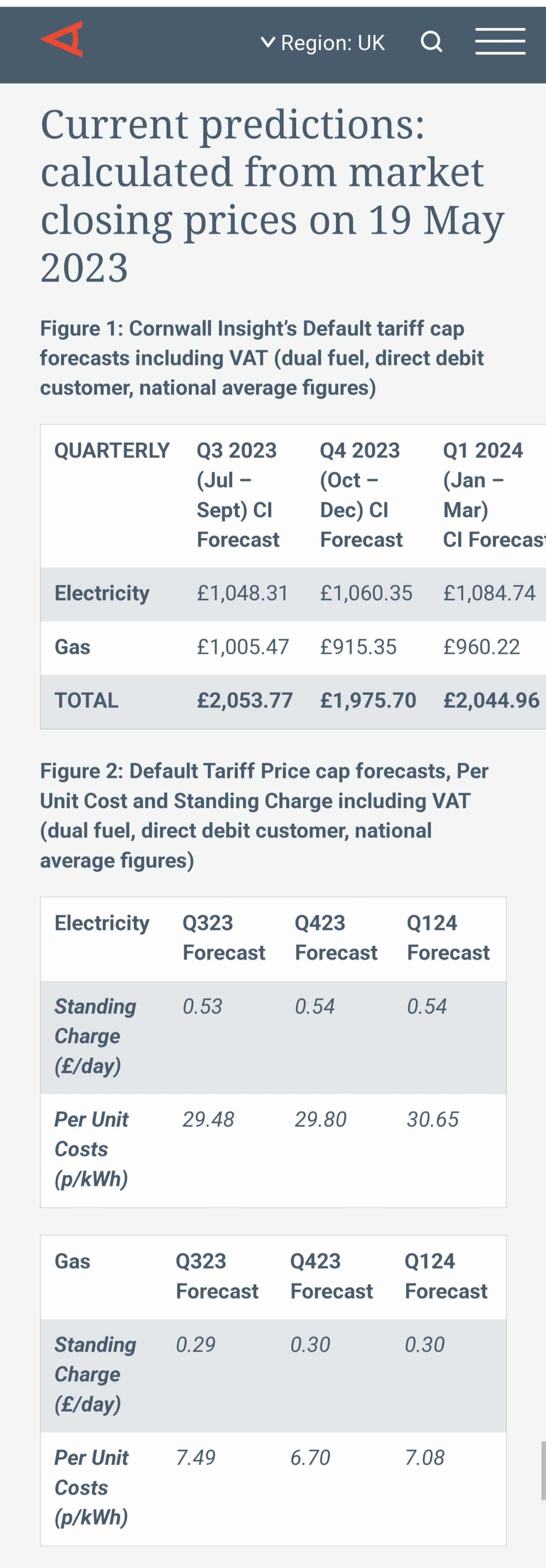546x1568 pixels.
Task: Click the Current predictions heading
Action: [272, 195]
